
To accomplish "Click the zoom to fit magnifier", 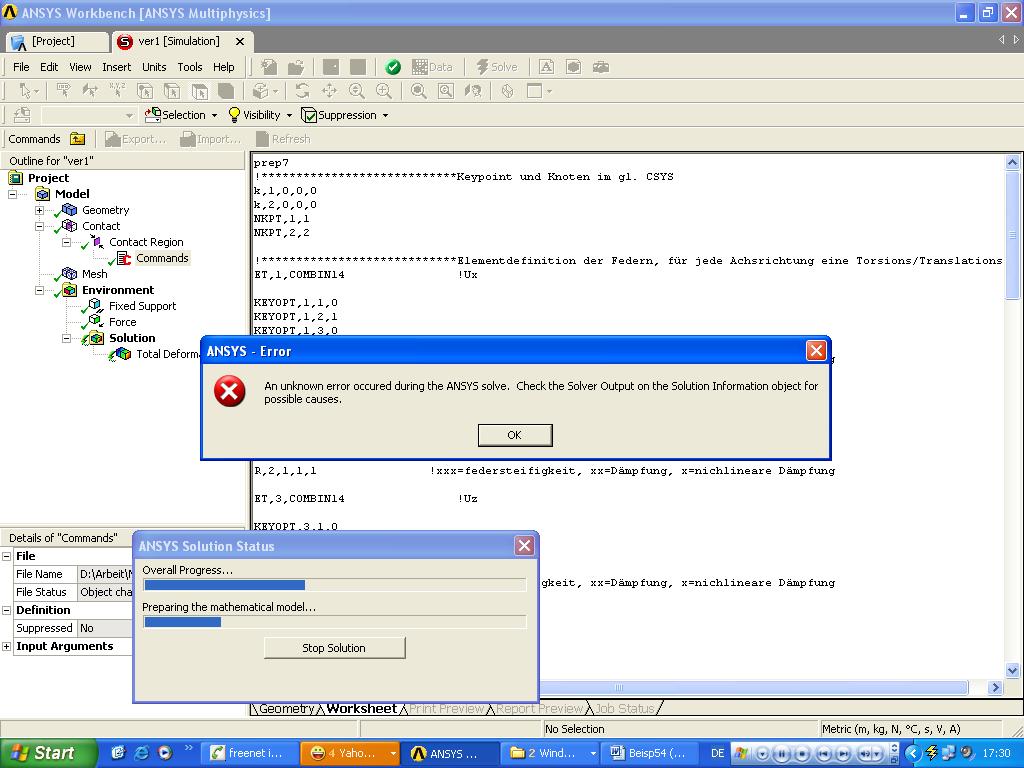I will point(419,91).
